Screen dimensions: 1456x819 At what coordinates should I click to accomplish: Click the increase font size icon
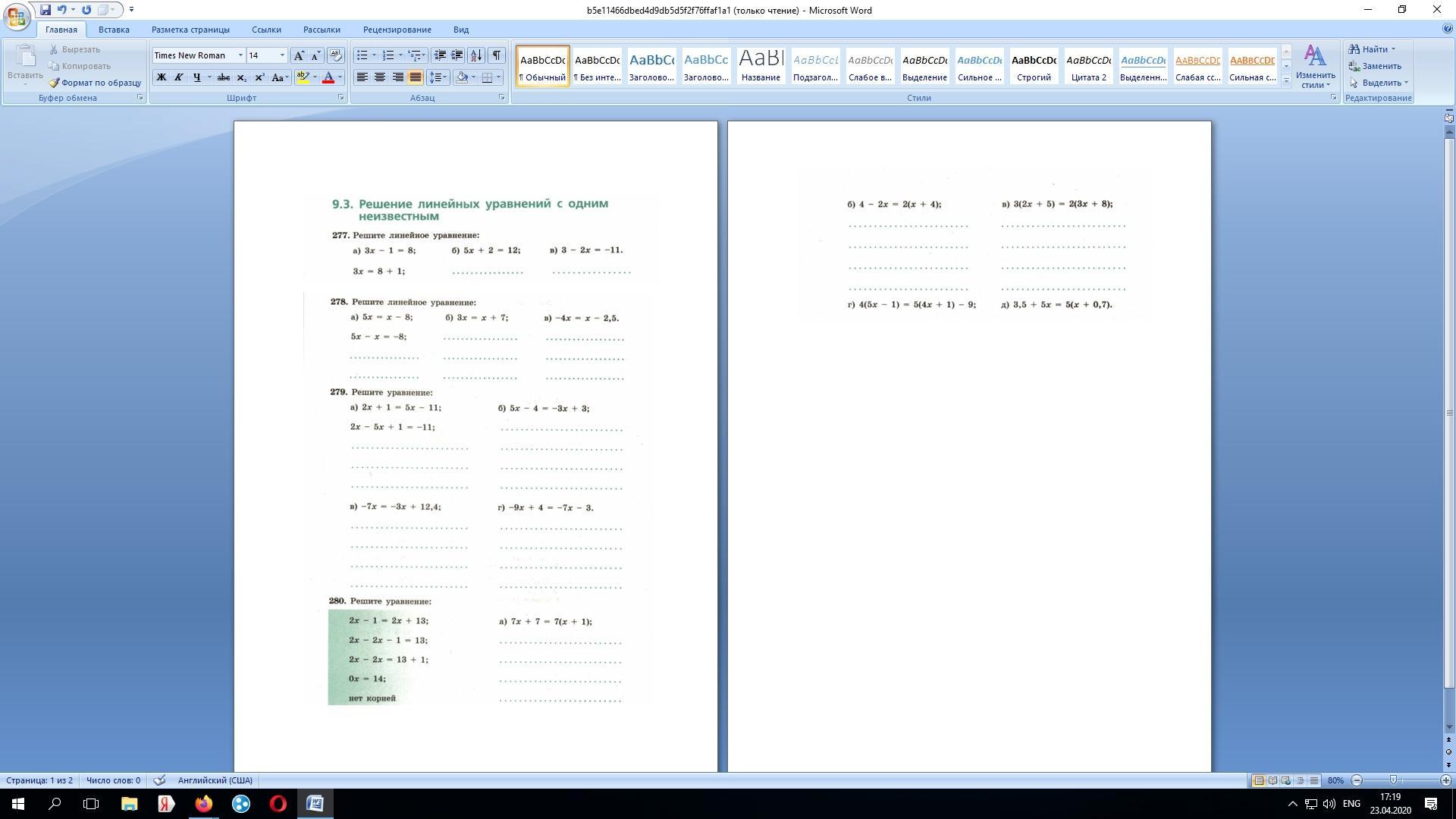pyautogui.click(x=299, y=55)
